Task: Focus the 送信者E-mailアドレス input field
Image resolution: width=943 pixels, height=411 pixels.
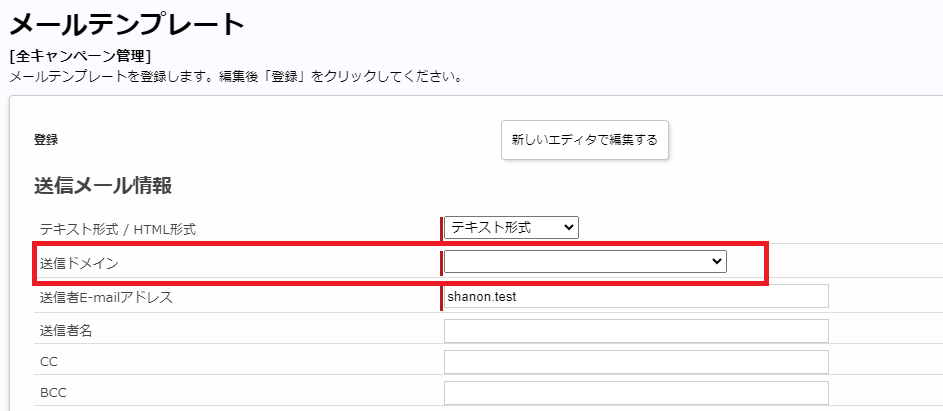Action: 636,297
